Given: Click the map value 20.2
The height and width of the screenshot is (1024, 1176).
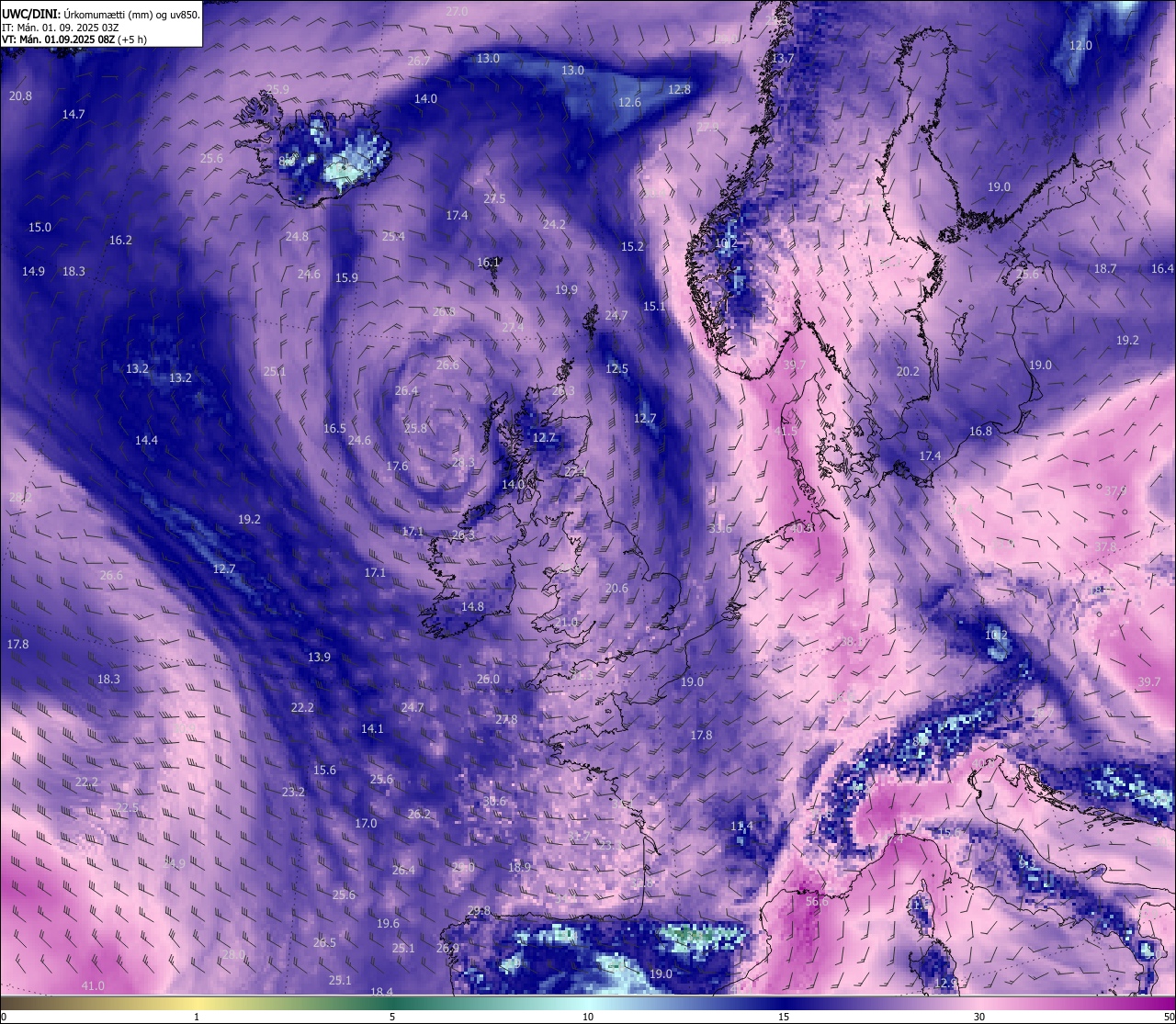Looking at the screenshot, I should (908, 371).
